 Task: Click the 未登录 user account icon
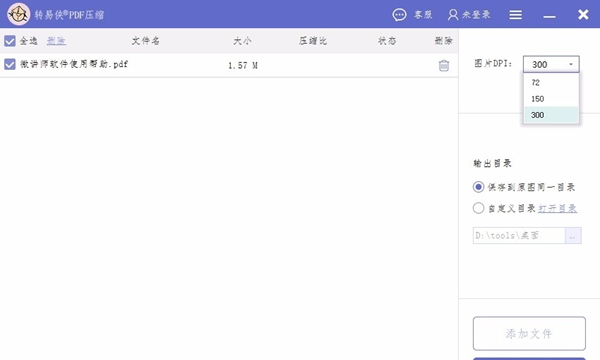coord(453,15)
